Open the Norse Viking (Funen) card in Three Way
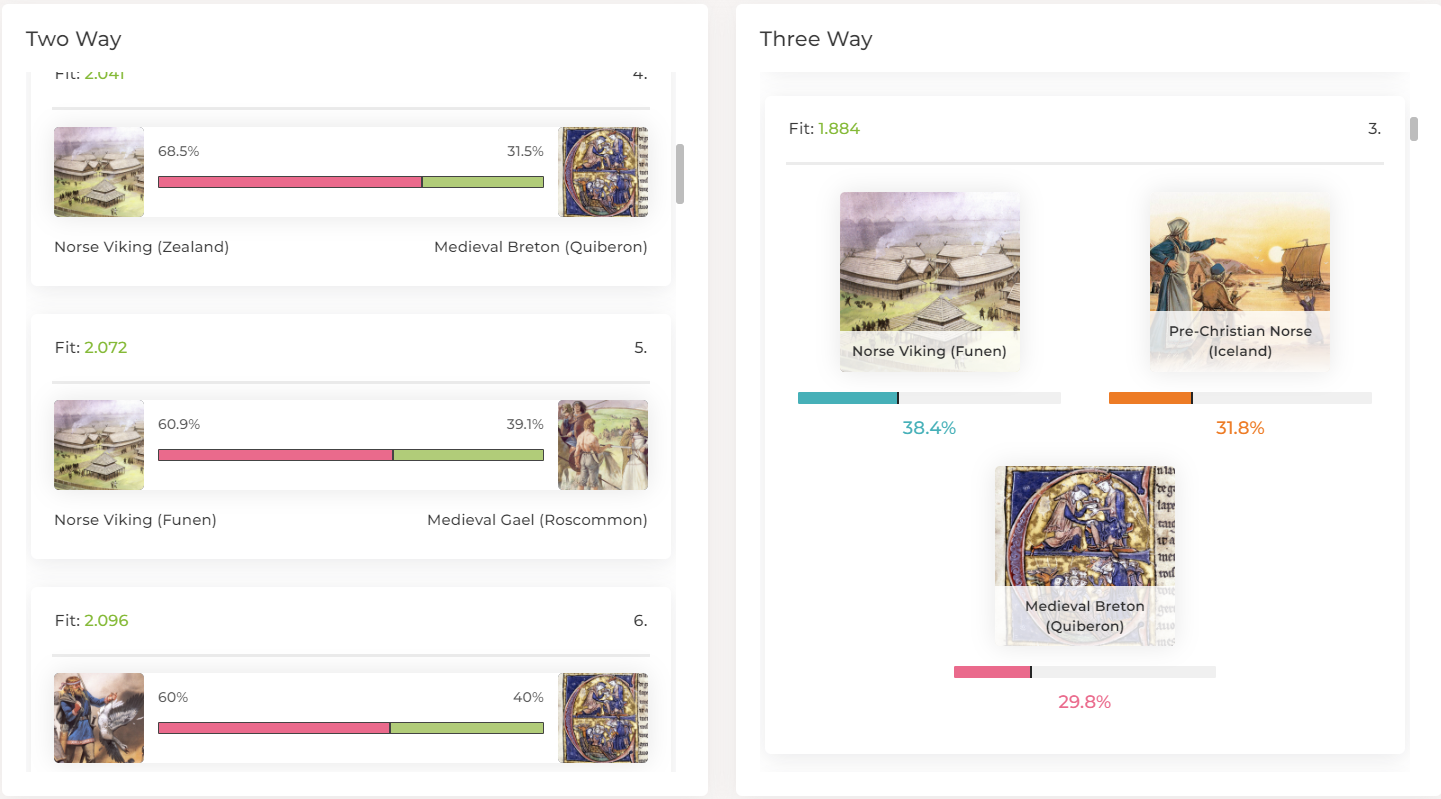This screenshot has width=1441, height=799. tap(930, 282)
